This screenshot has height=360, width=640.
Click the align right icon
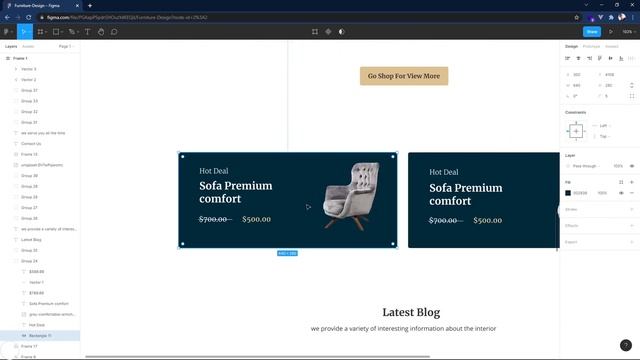(589, 58)
